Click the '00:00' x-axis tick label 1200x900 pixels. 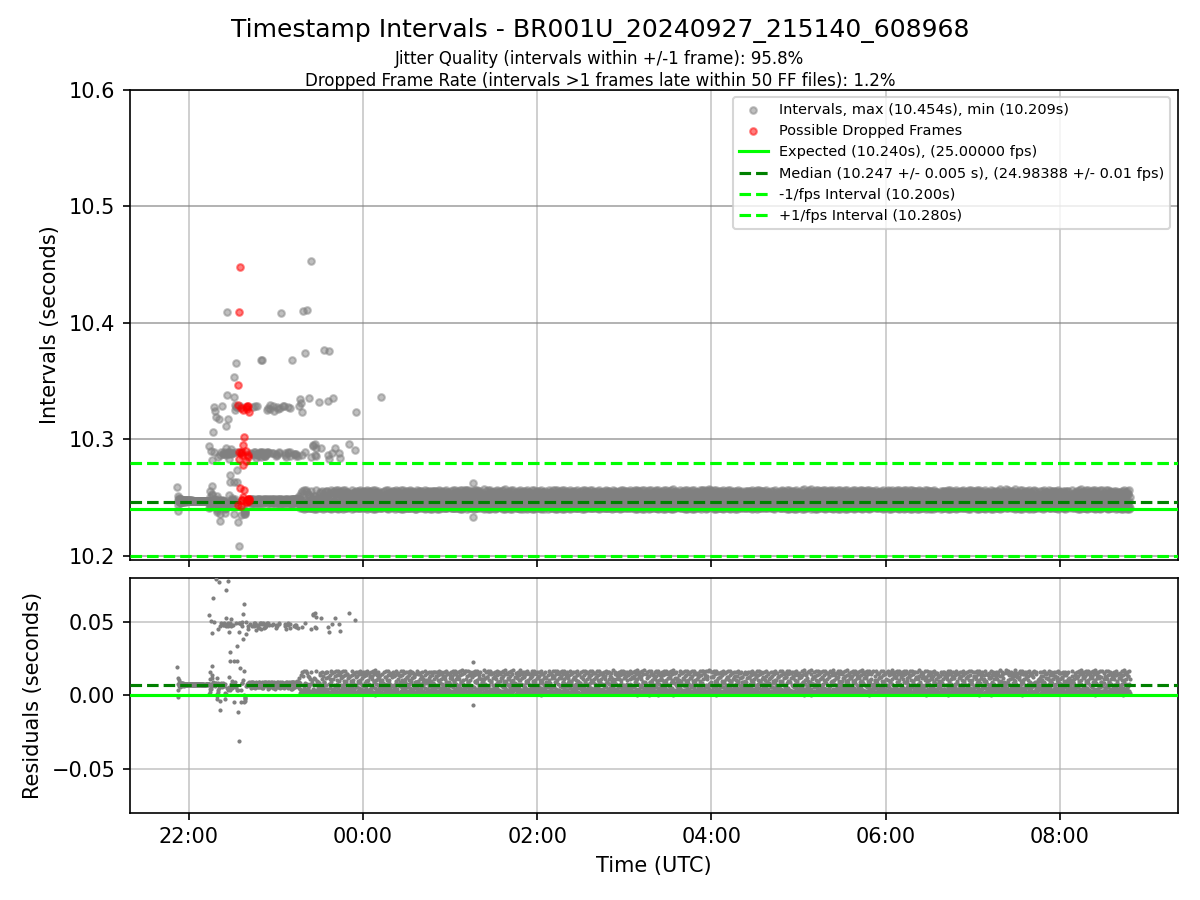tap(363, 836)
